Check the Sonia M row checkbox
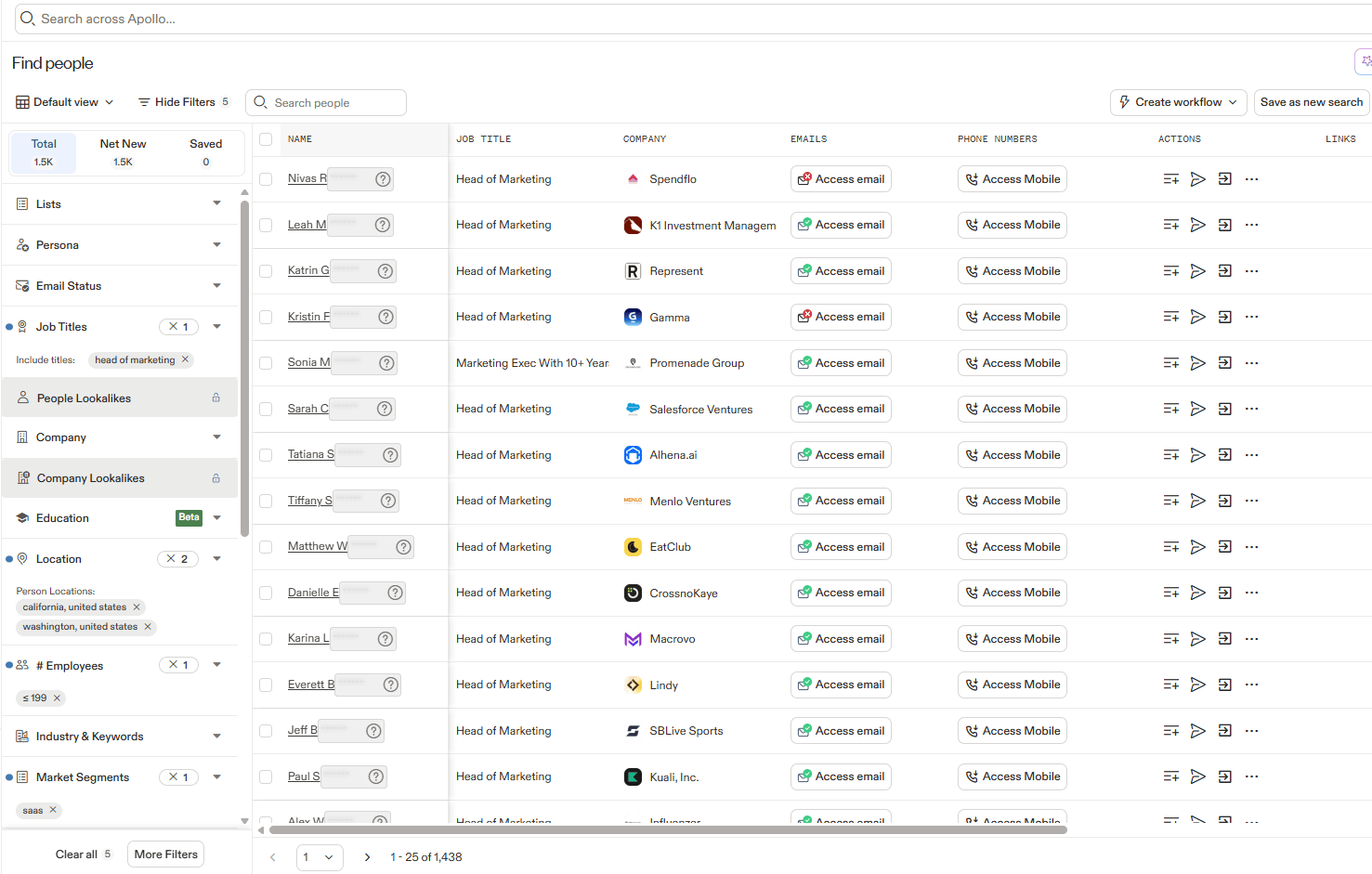The height and width of the screenshot is (874, 1372). point(266,363)
